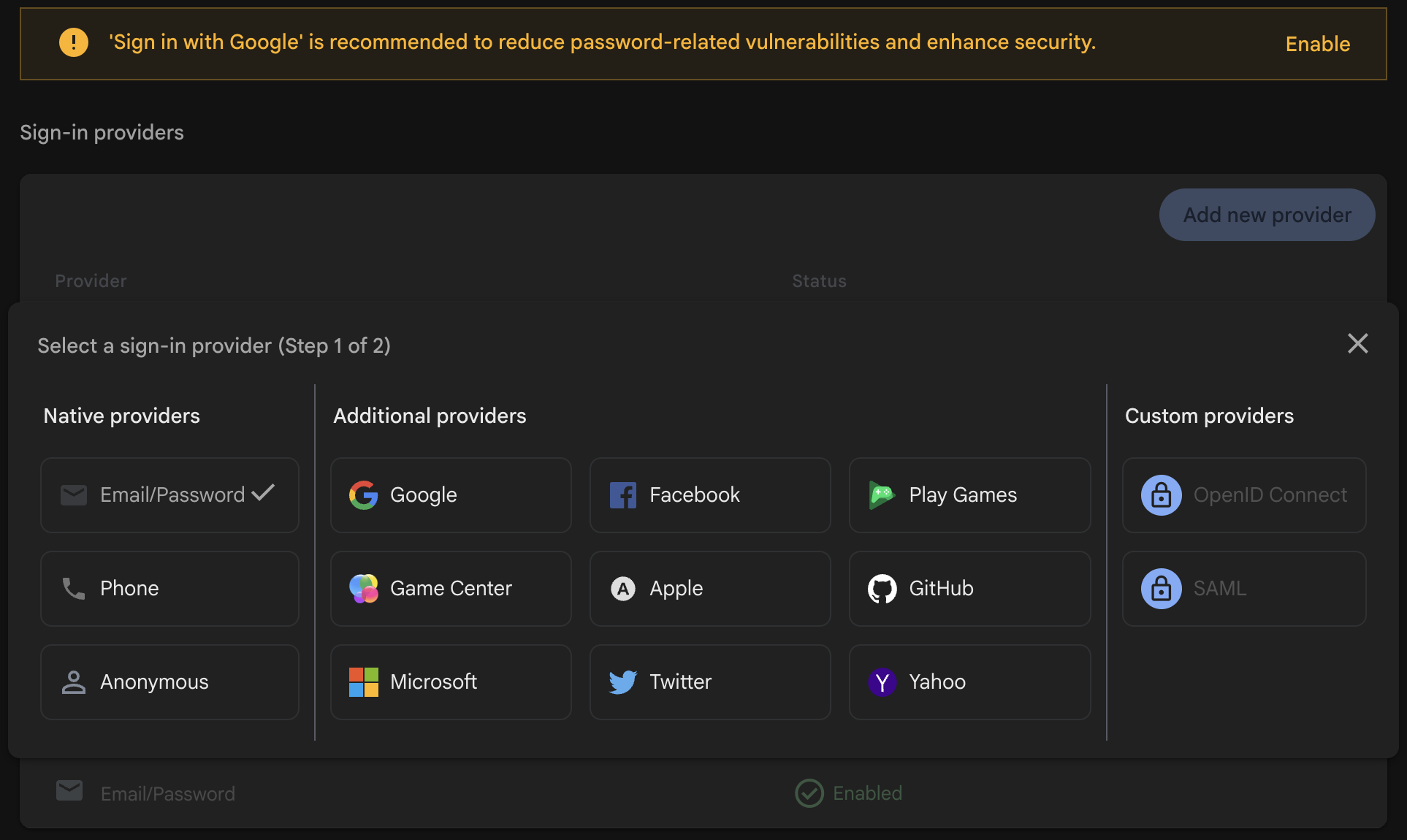Click the Custom providers heading
Viewport: 1407px width, 840px height.
[x=1209, y=416]
